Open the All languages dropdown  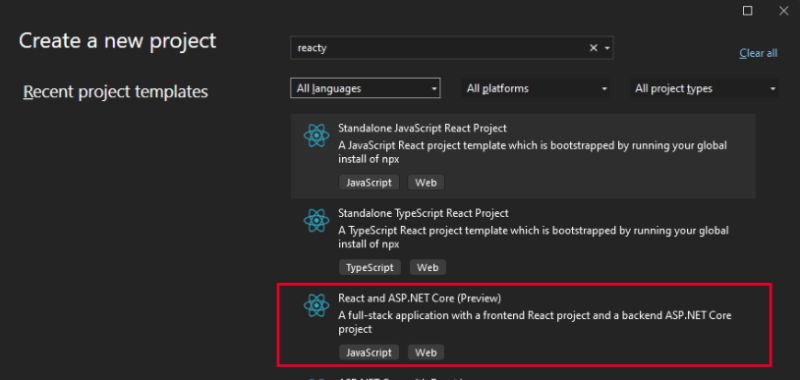[x=365, y=88]
